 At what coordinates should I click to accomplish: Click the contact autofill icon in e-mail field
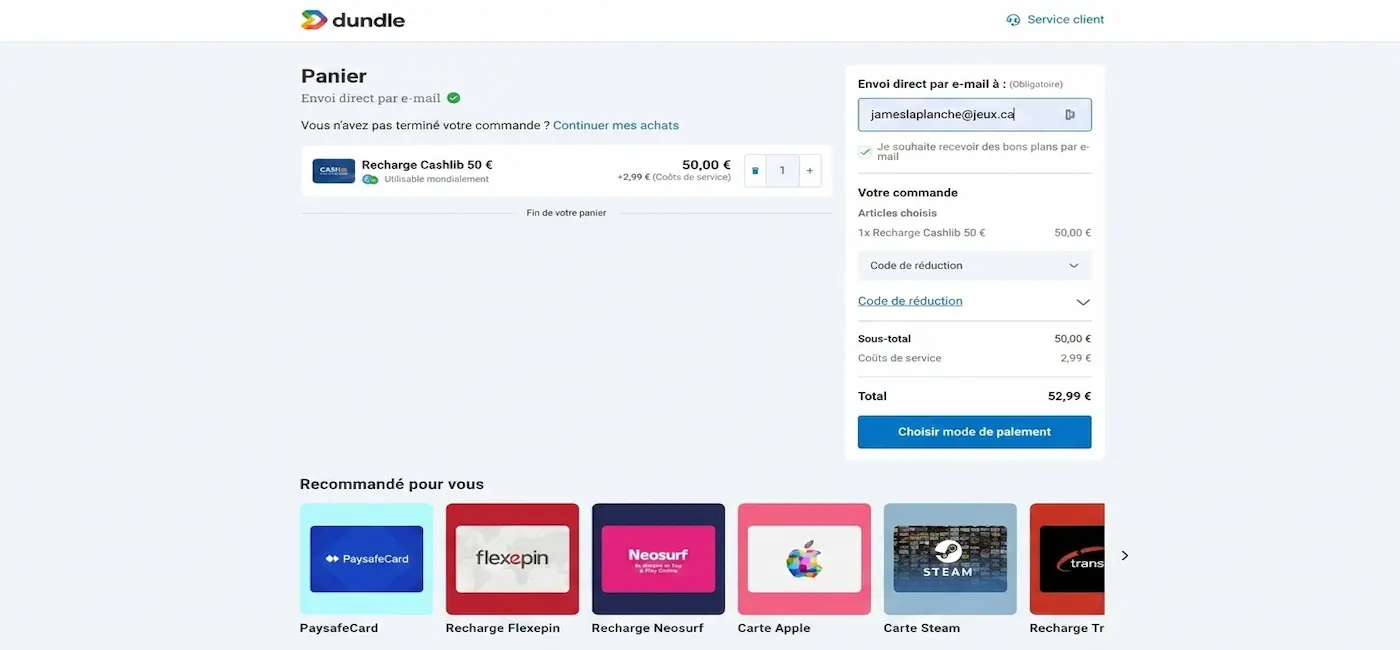[x=1070, y=115]
